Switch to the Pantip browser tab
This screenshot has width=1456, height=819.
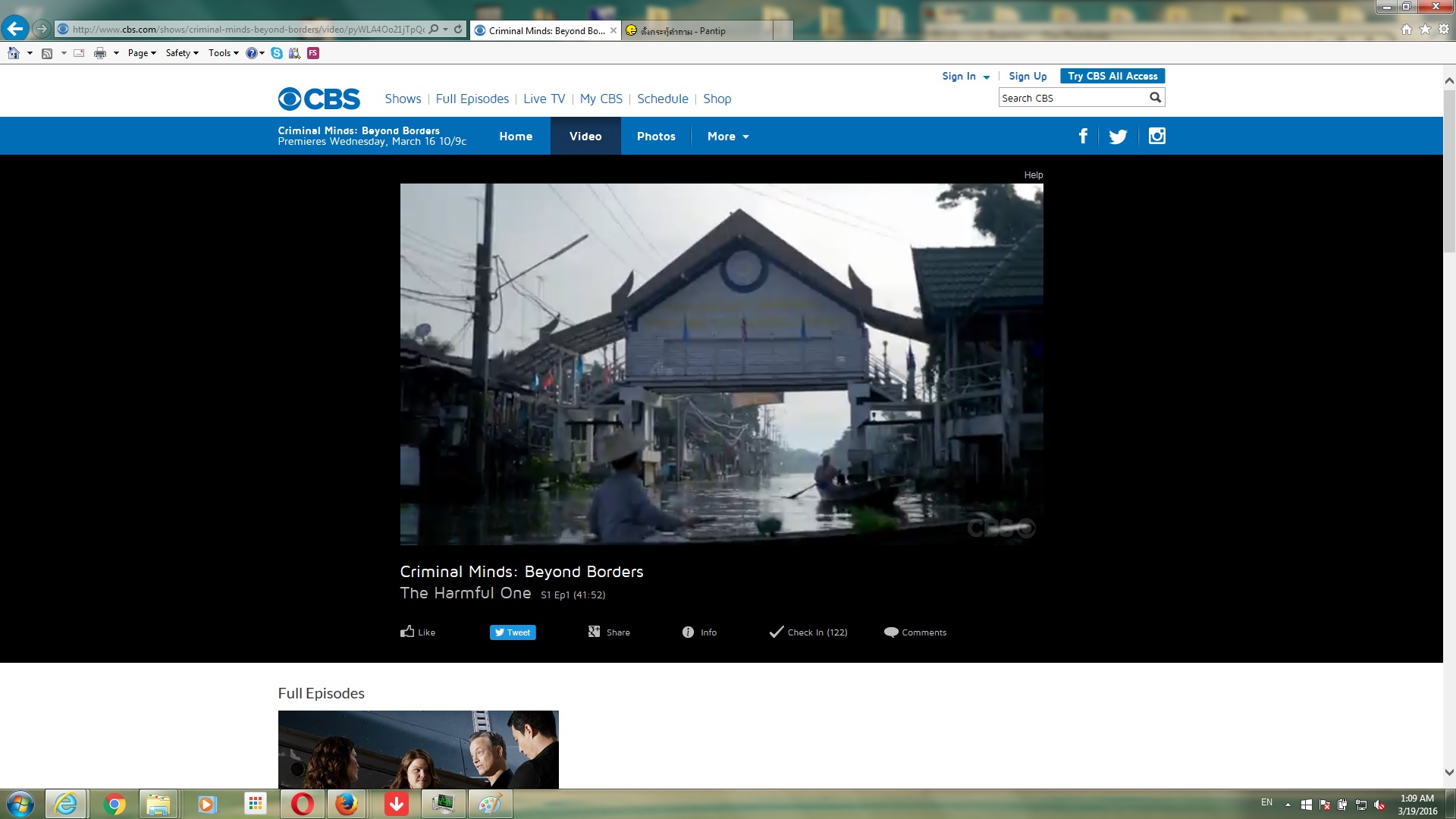coord(698,30)
